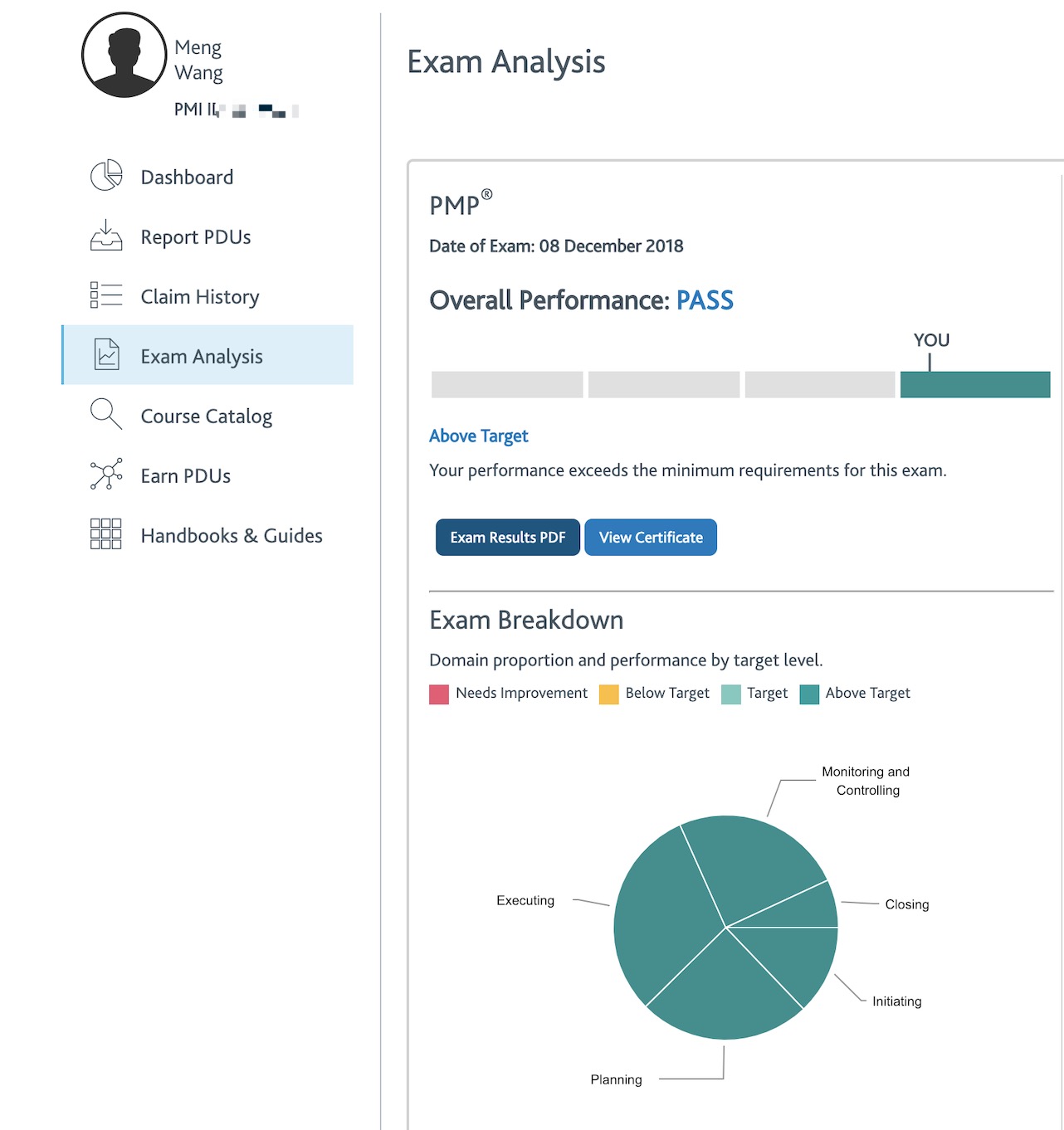Download the Exam Results PDF
This screenshot has width=1064, height=1130.
point(508,538)
